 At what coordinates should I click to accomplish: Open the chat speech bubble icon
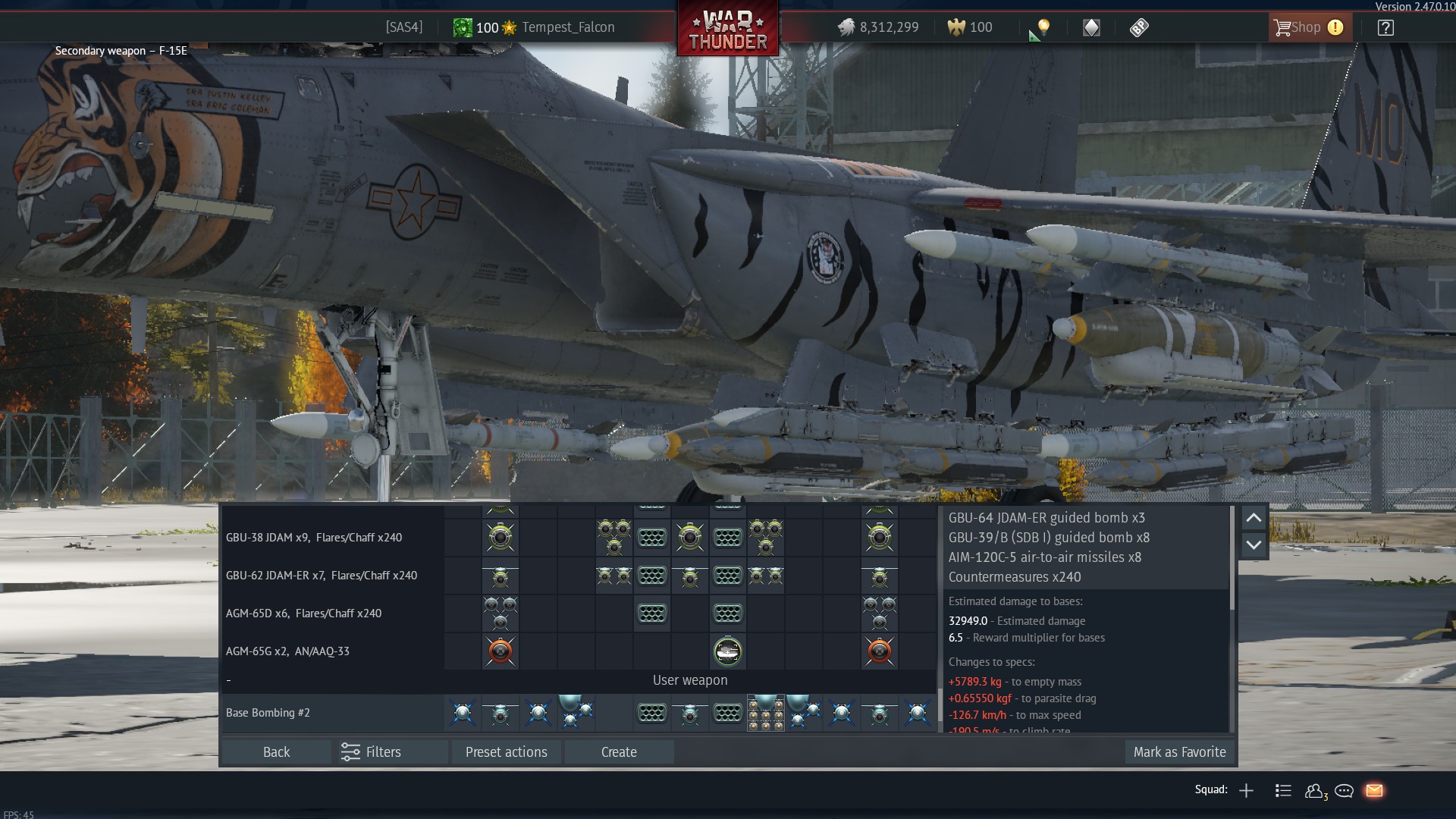(x=1344, y=790)
